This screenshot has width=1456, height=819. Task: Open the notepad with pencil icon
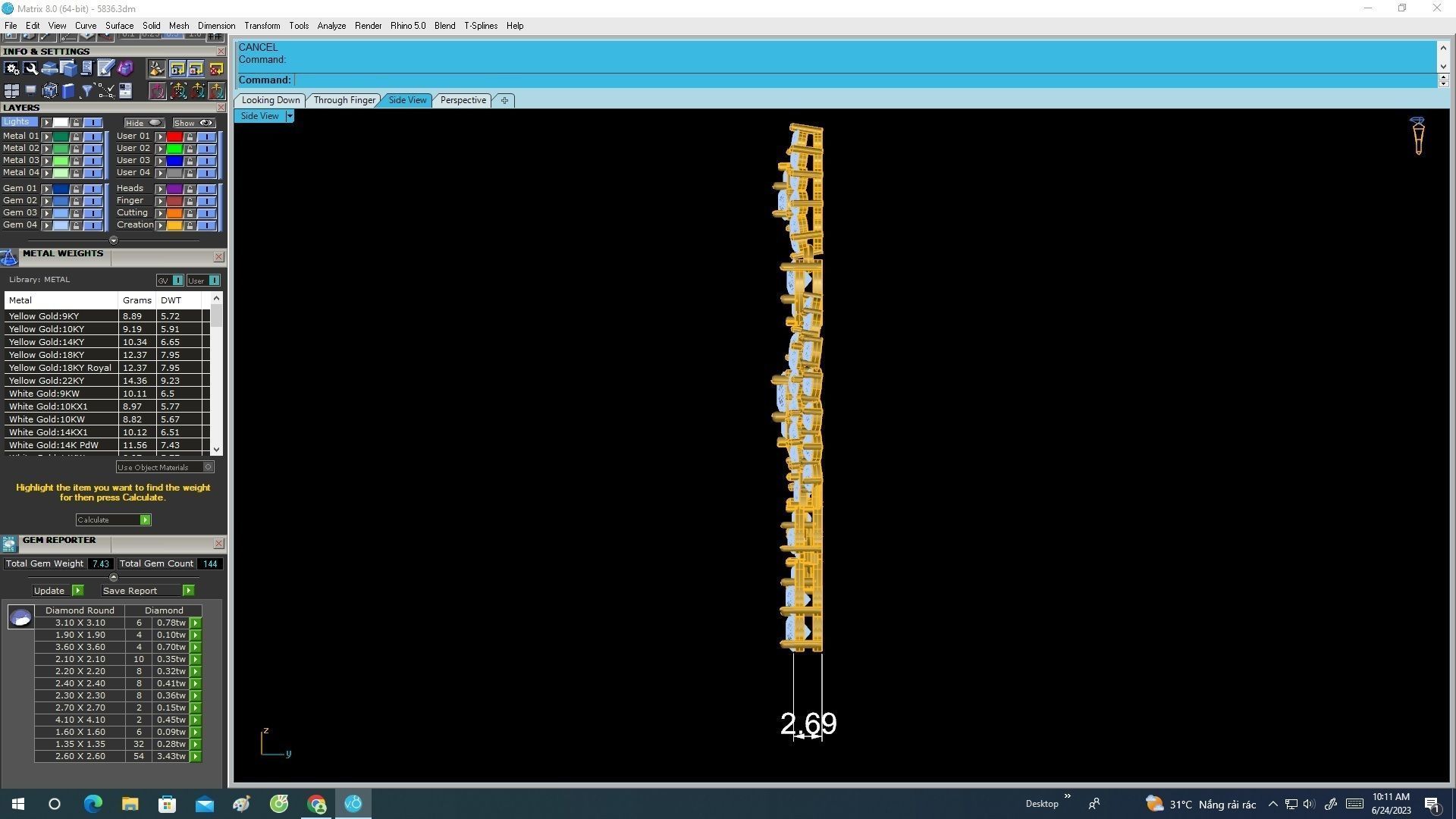click(105, 69)
